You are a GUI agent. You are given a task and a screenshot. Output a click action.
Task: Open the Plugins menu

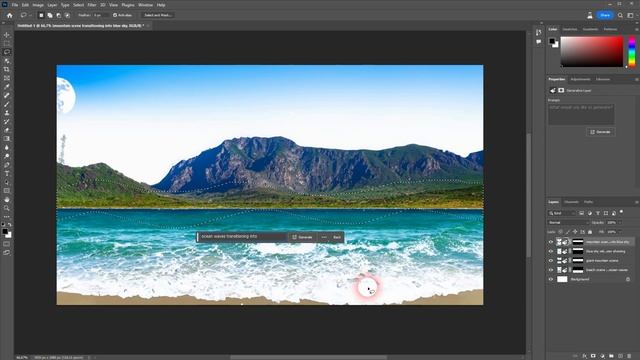click(x=128, y=5)
